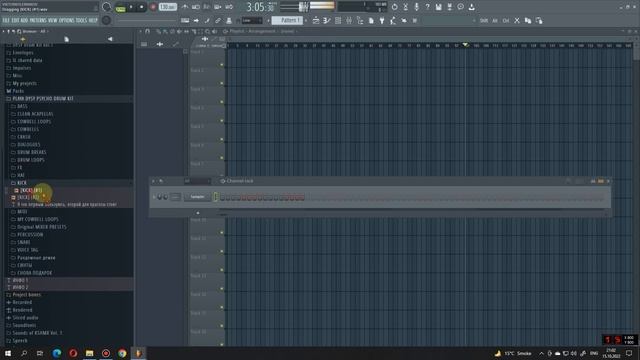The height and width of the screenshot is (360, 640).
Task: Mute Track 2 with its green dot
Action: pyautogui.click(x=222, y=83)
